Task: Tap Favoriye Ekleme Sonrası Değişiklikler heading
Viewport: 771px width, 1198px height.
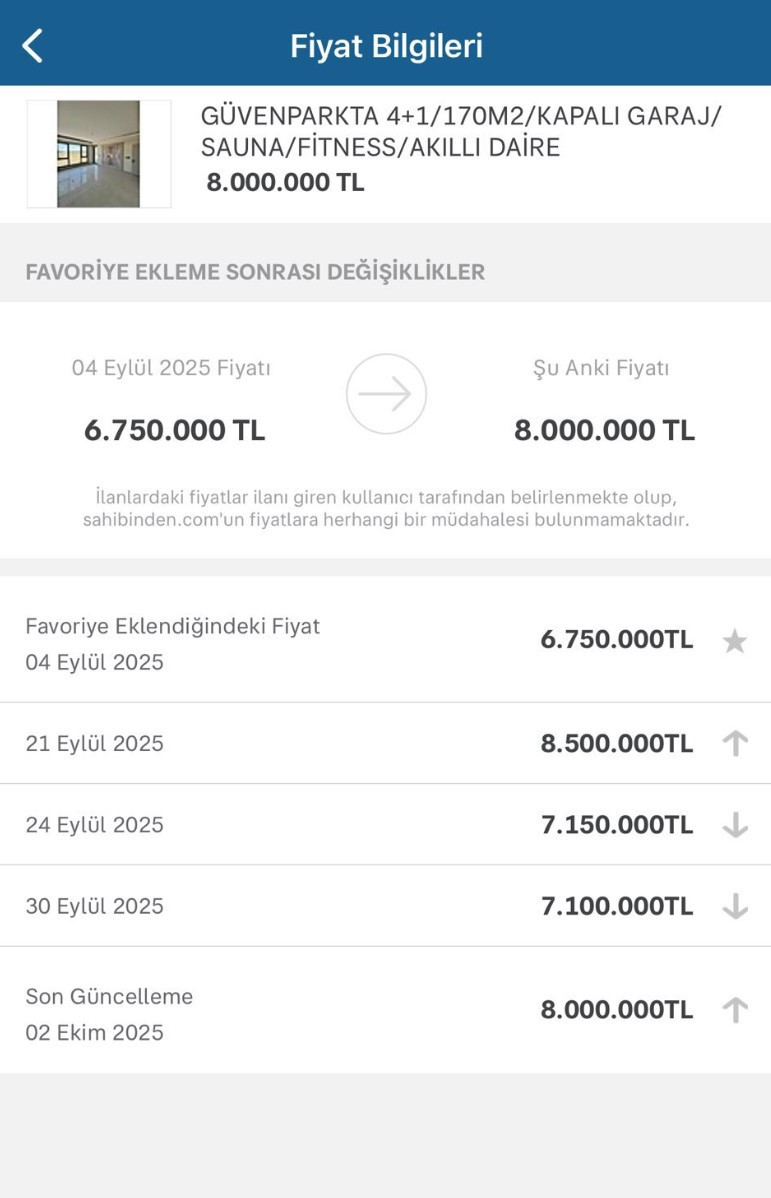Action: (x=255, y=272)
